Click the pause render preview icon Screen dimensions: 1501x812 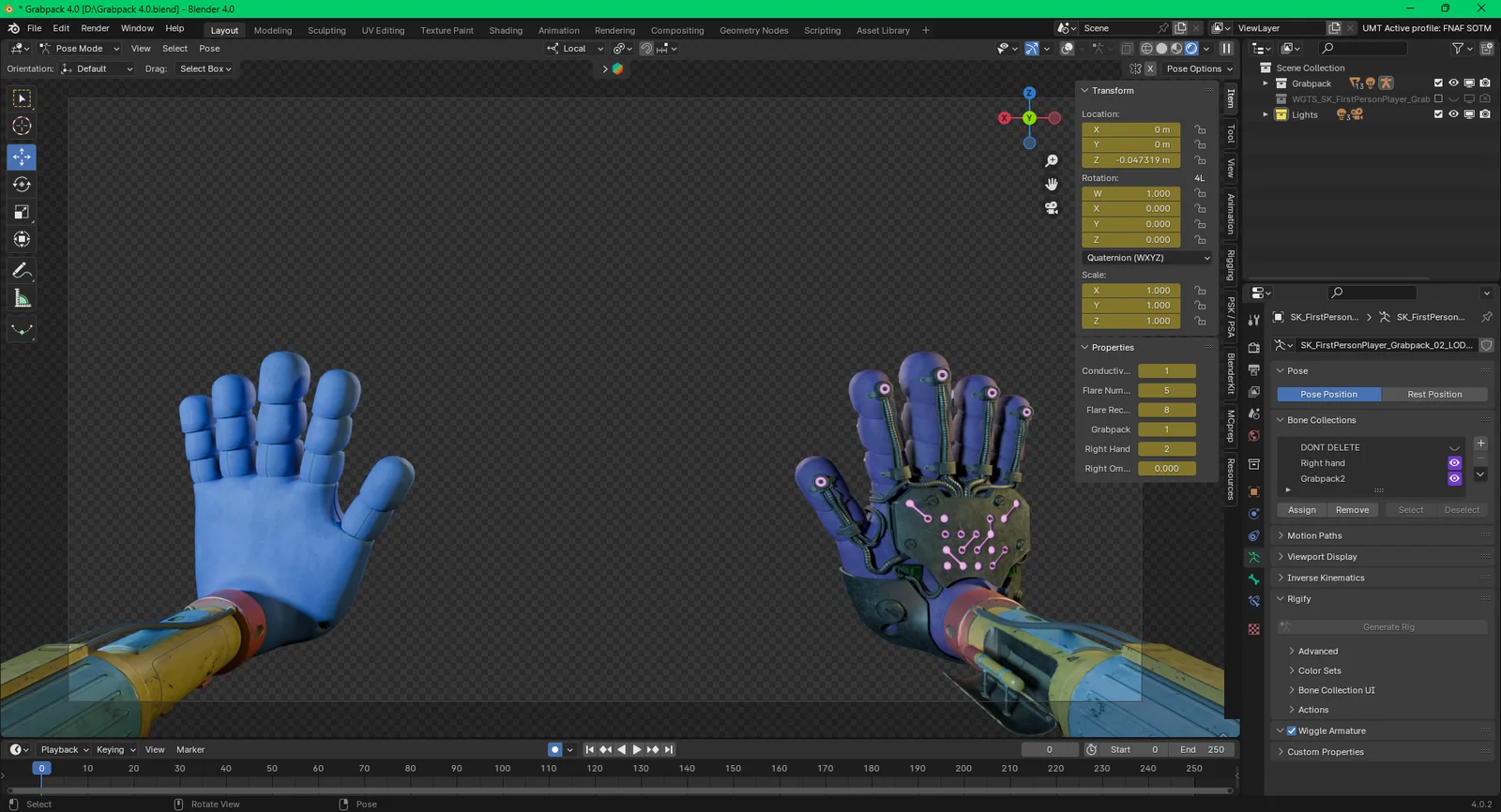click(x=1227, y=49)
